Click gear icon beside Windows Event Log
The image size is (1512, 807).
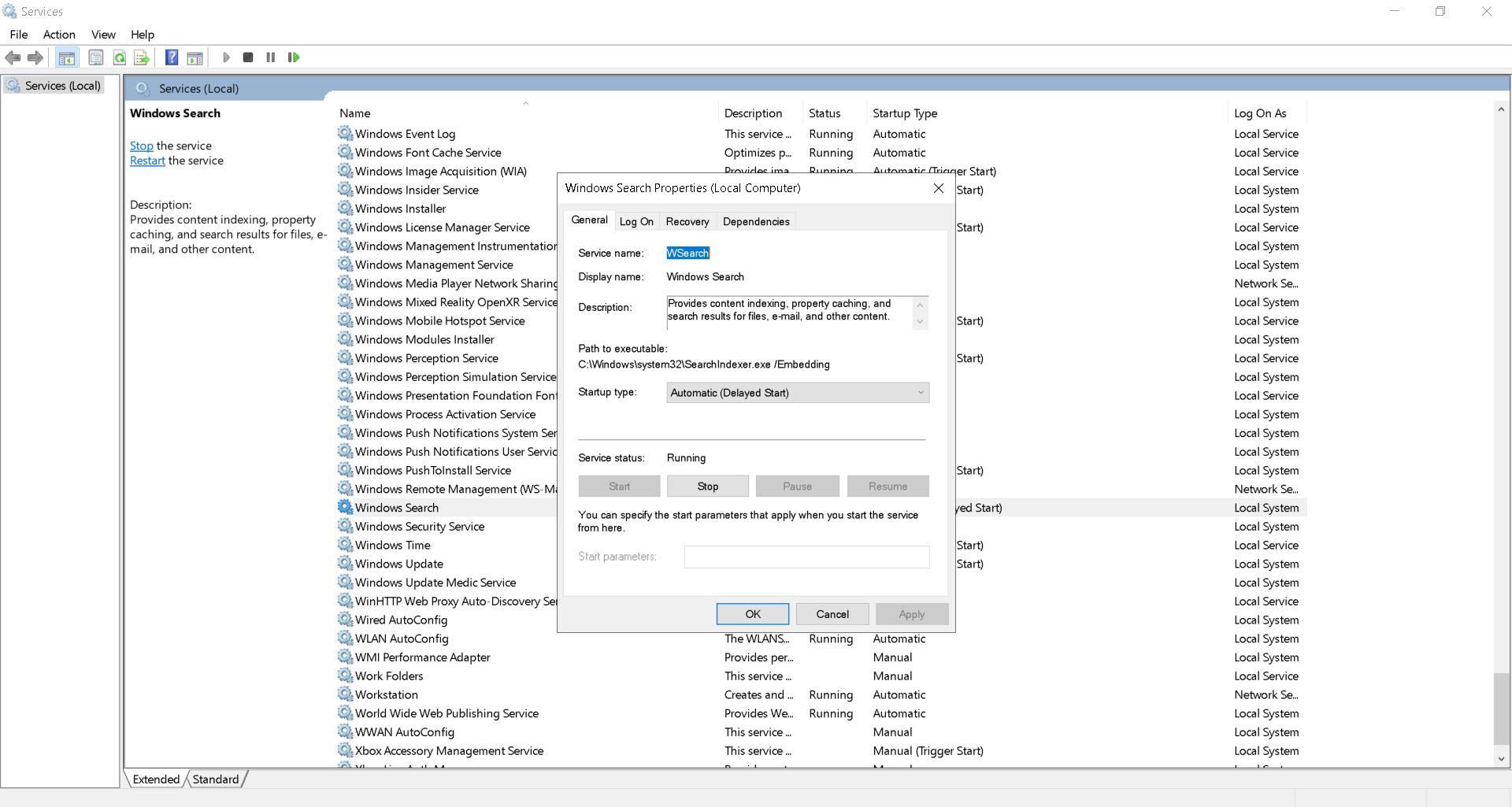point(345,133)
